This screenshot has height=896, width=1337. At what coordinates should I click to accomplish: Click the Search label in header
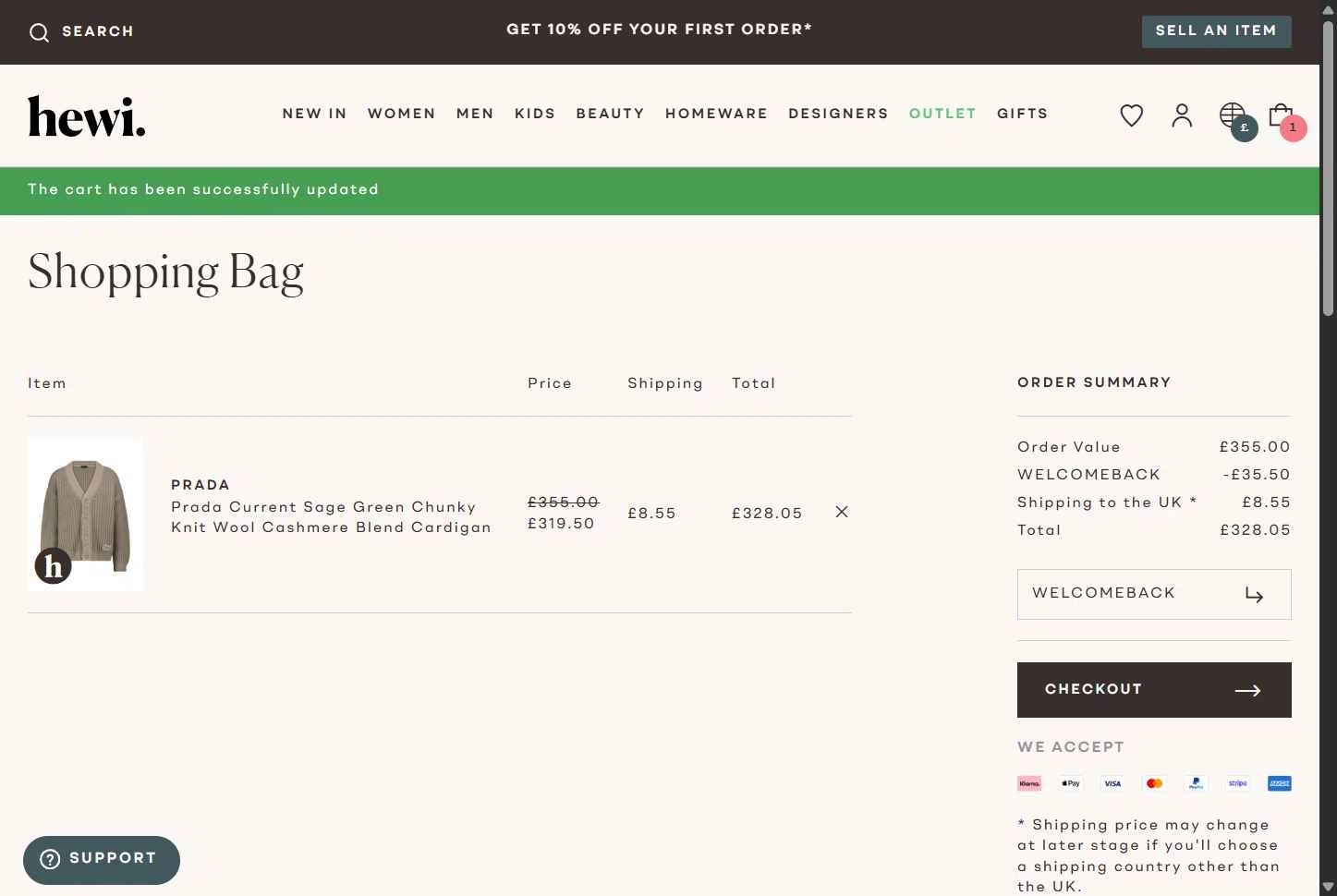click(x=98, y=31)
